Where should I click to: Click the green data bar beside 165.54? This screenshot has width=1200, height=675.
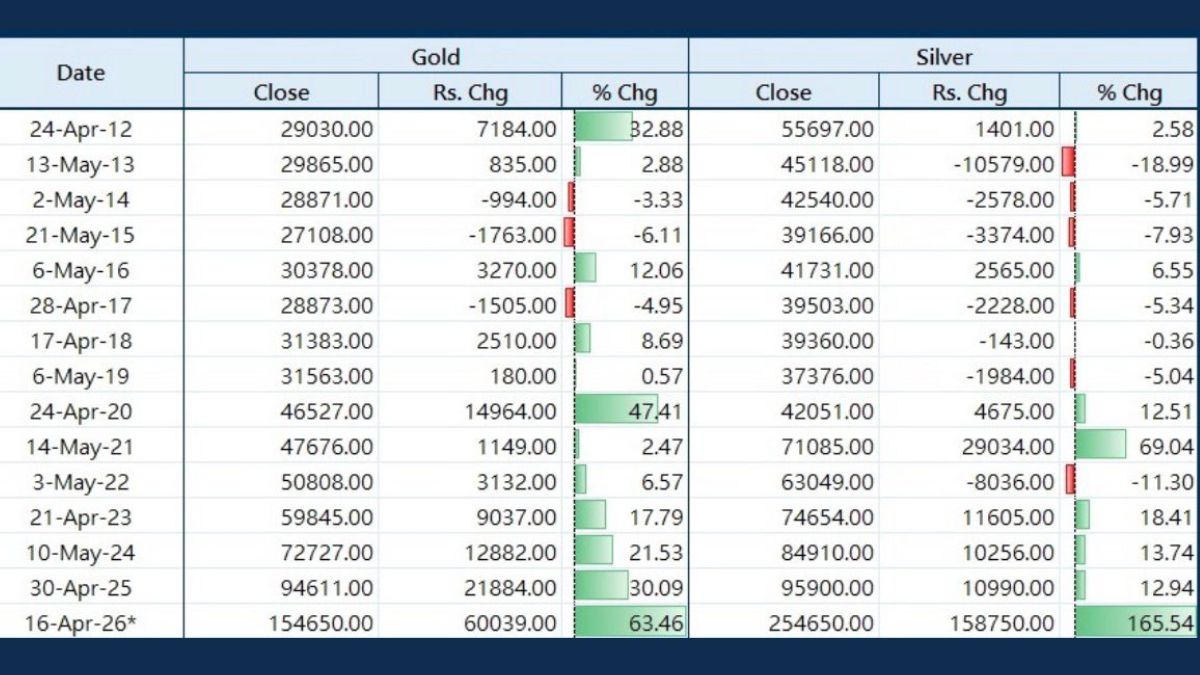pyautogui.click(x=1110, y=623)
